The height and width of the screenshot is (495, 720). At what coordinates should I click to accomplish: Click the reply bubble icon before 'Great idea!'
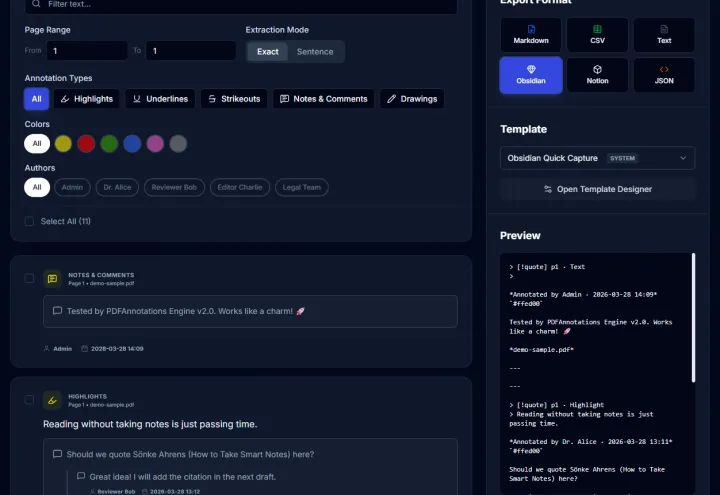click(x=81, y=476)
